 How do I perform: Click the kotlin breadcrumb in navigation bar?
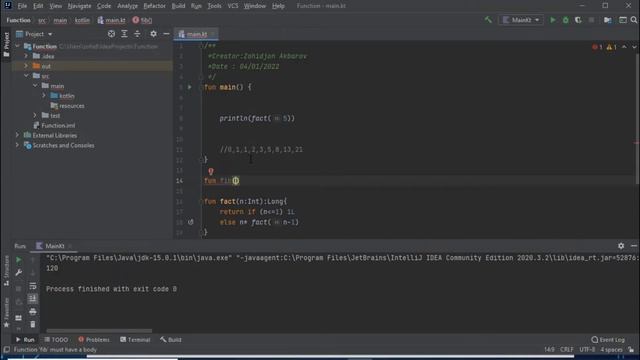pyautogui.click(x=82, y=20)
